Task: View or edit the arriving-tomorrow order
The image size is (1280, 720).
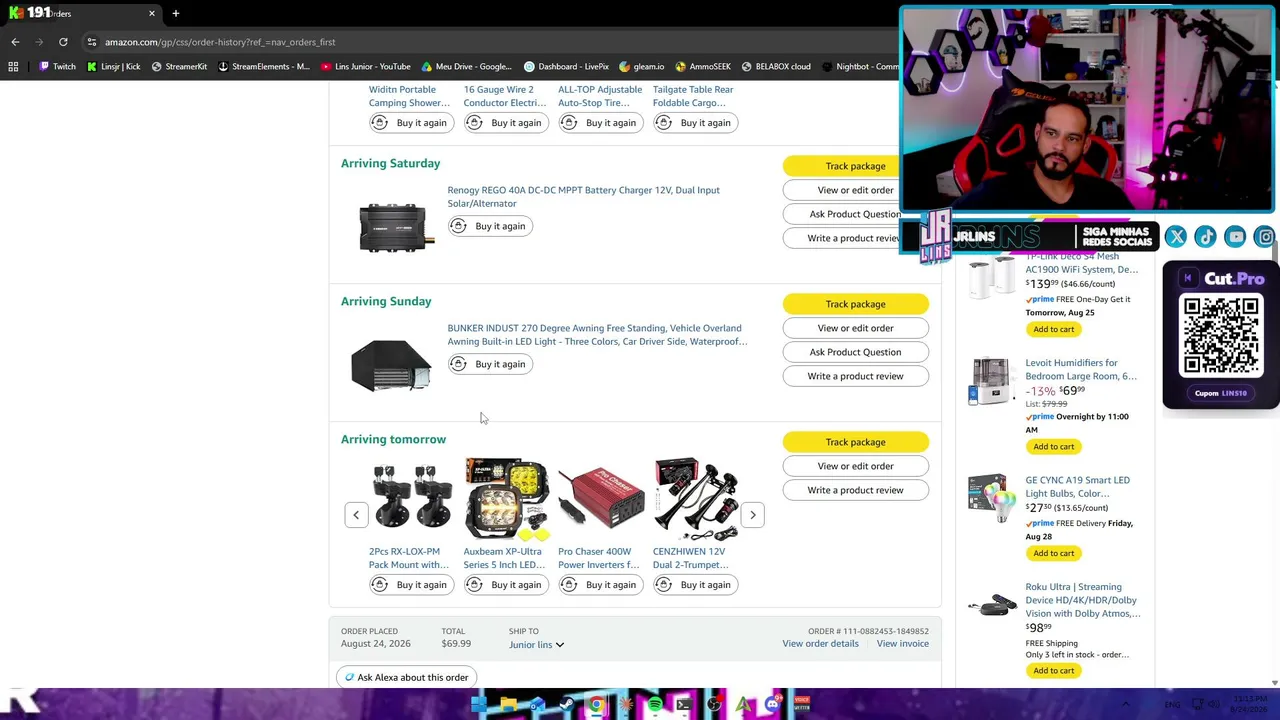Action: [x=855, y=466]
